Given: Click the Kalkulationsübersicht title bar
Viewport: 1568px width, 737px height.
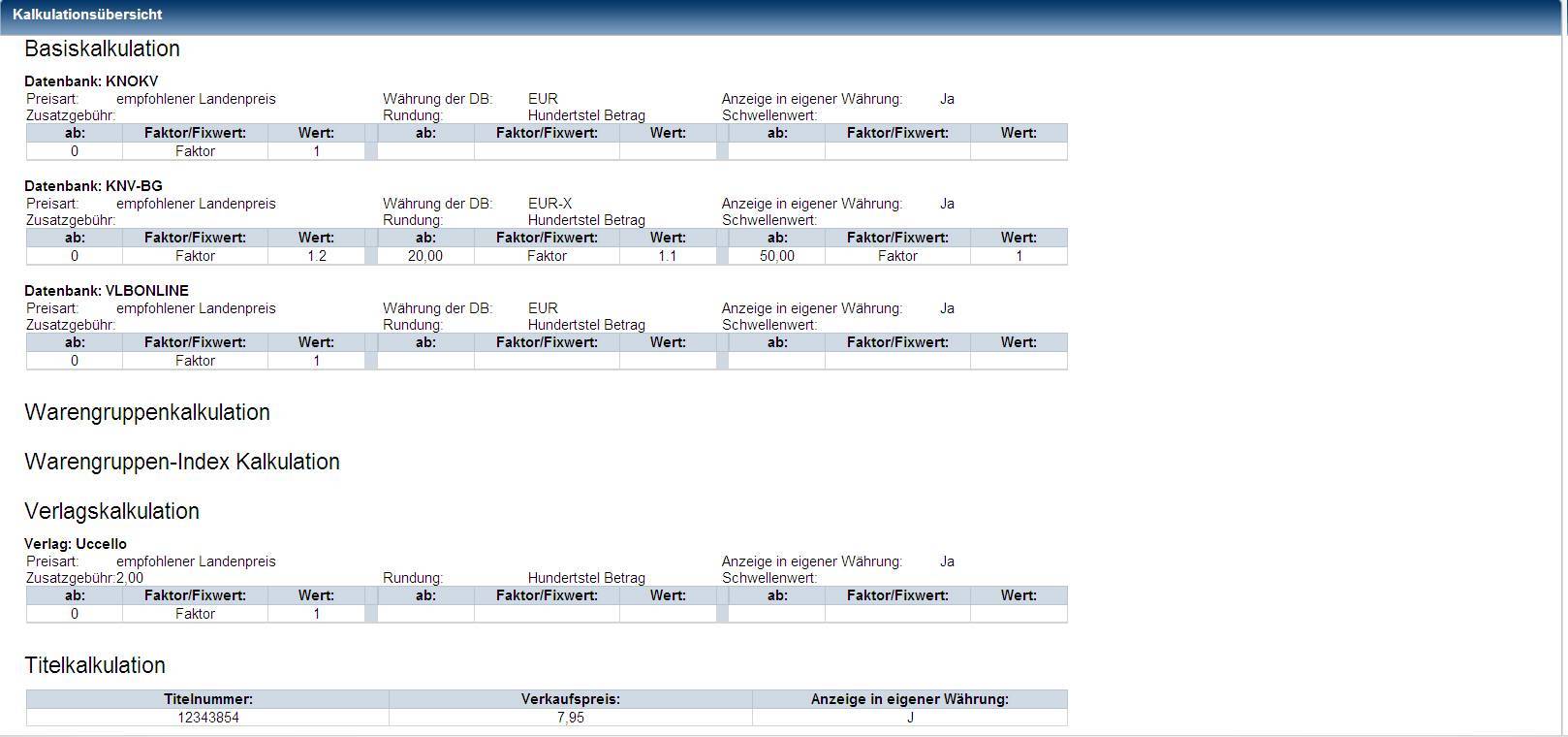Looking at the screenshot, I should point(87,15).
